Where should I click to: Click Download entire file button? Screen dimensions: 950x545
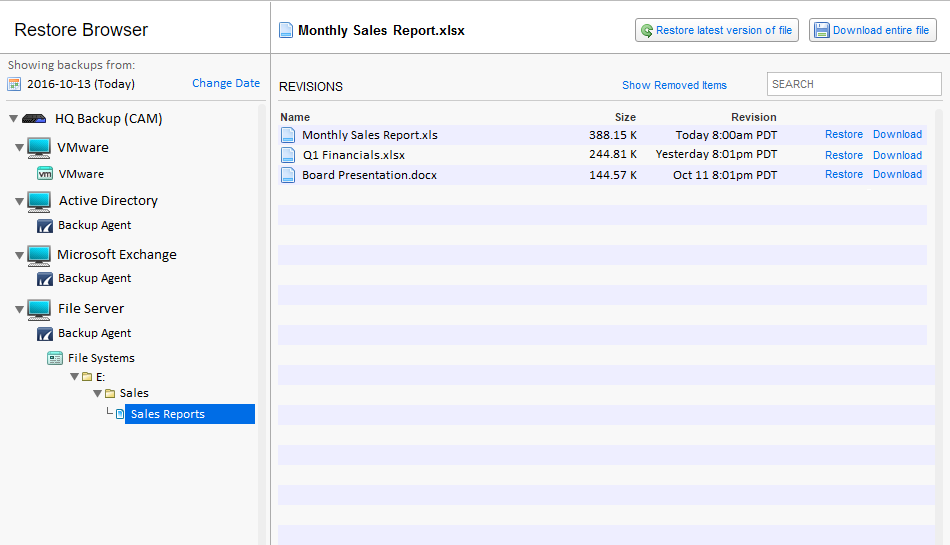[x=872, y=30]
